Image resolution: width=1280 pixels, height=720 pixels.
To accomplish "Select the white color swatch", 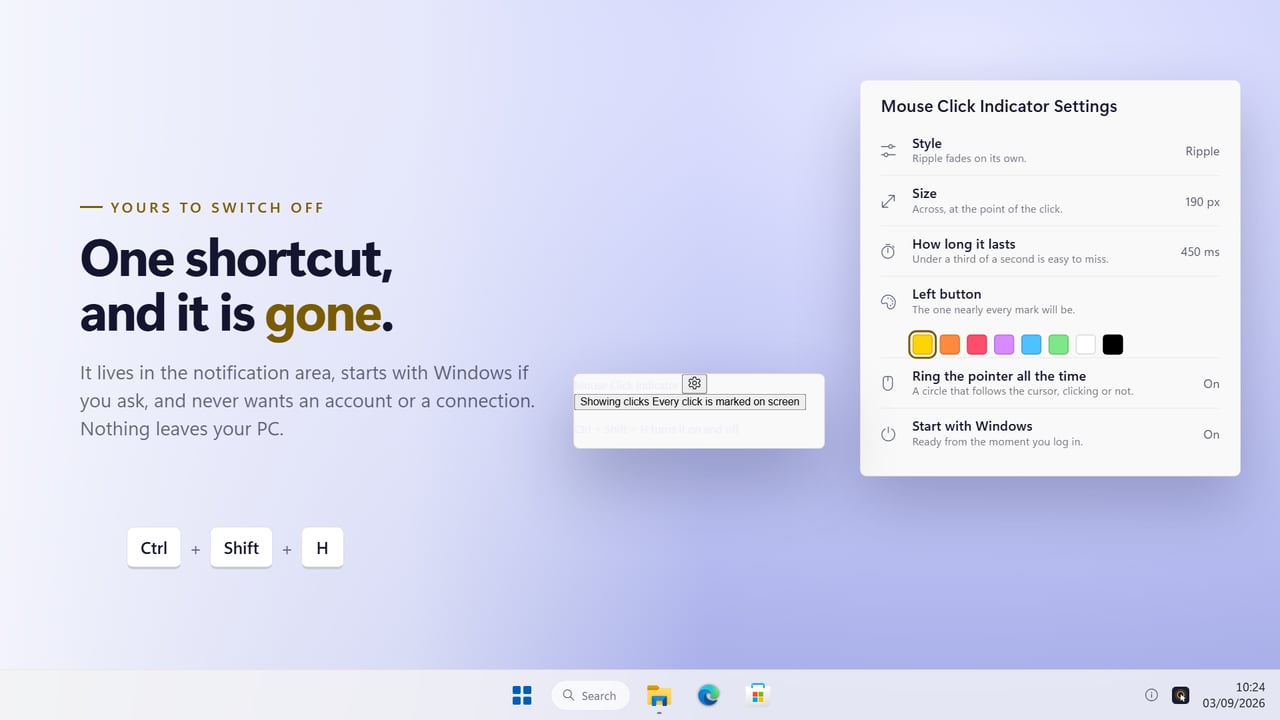I will [x=1086, y=345].
